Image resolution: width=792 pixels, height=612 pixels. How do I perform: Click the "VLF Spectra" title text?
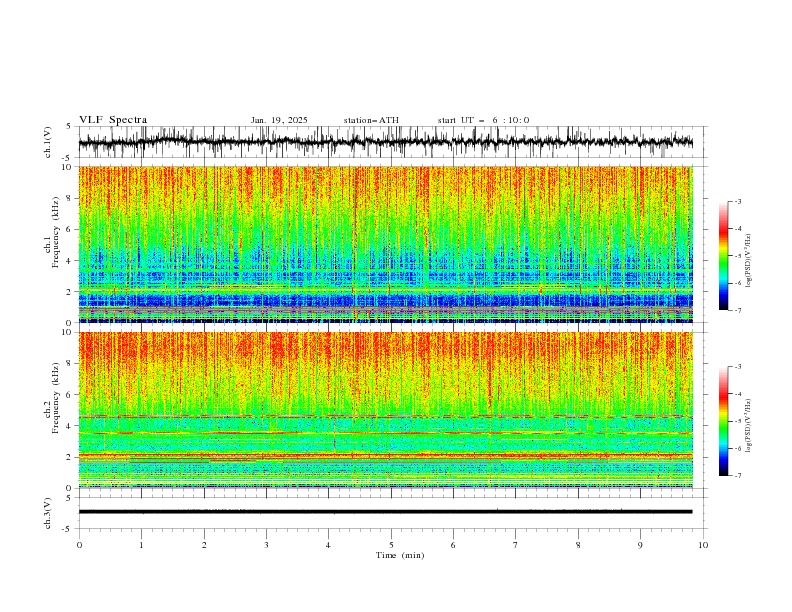pyautogui.click(x=113, y=120)
